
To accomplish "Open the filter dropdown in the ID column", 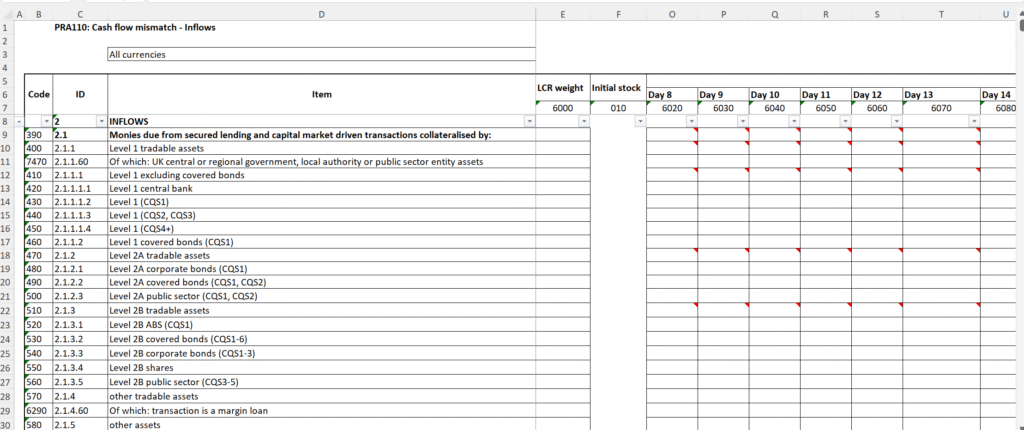I will pyautogui.click(x=100, y=121).
